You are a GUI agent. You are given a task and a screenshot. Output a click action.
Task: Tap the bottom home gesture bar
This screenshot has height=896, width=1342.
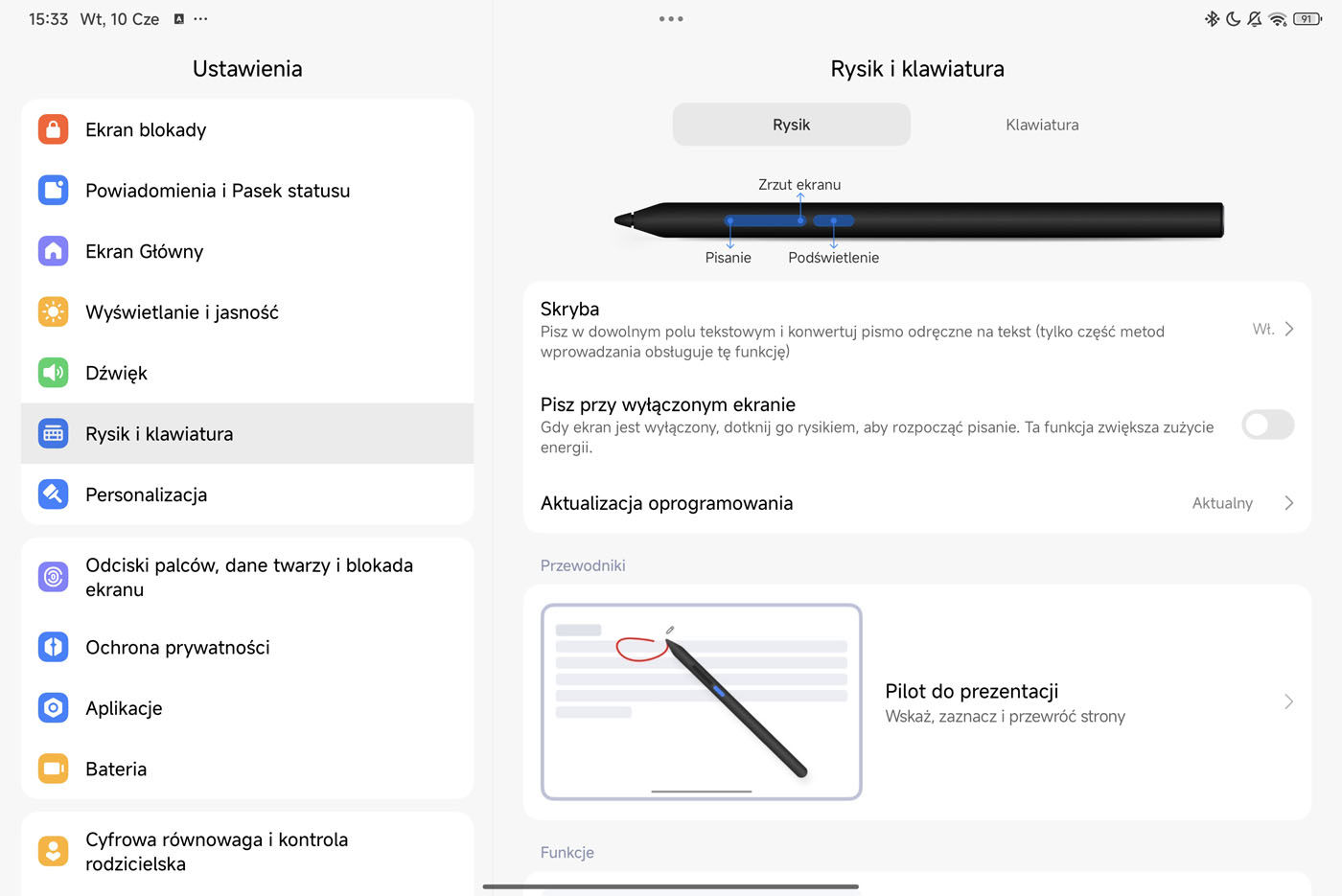[x=671, y=886]
